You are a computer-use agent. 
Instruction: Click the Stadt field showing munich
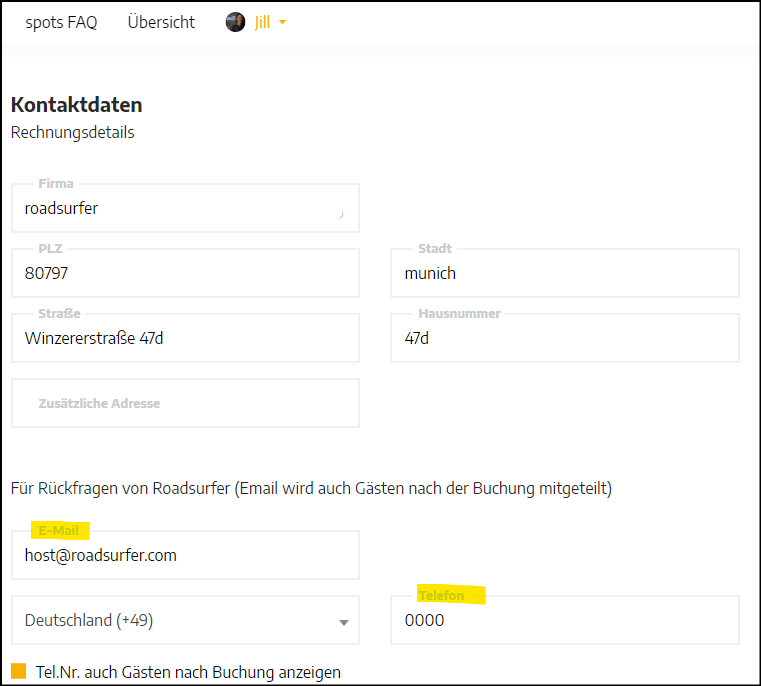click(x=565, y=273)
